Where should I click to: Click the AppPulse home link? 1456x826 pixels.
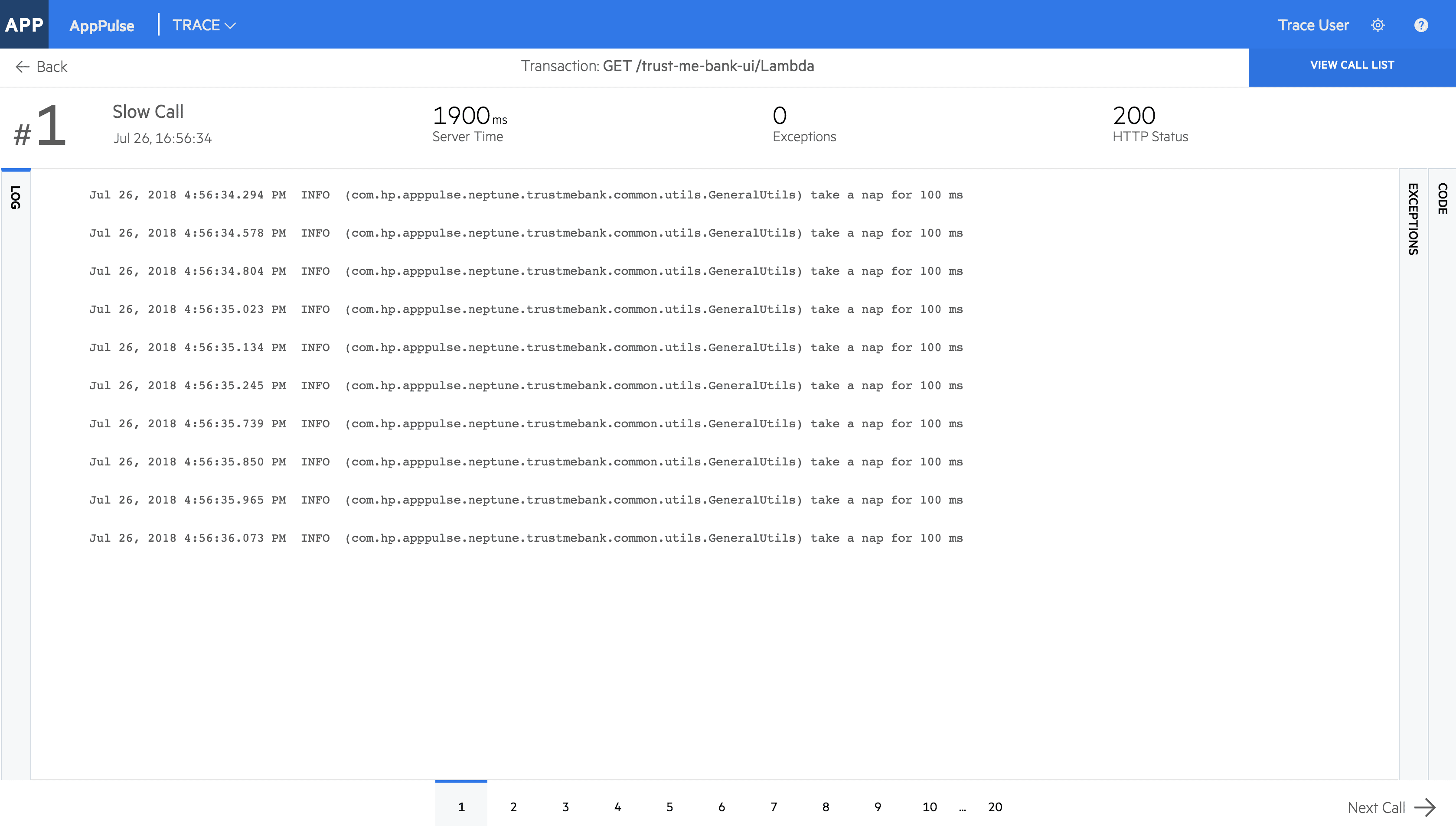[x=101, y=26]
